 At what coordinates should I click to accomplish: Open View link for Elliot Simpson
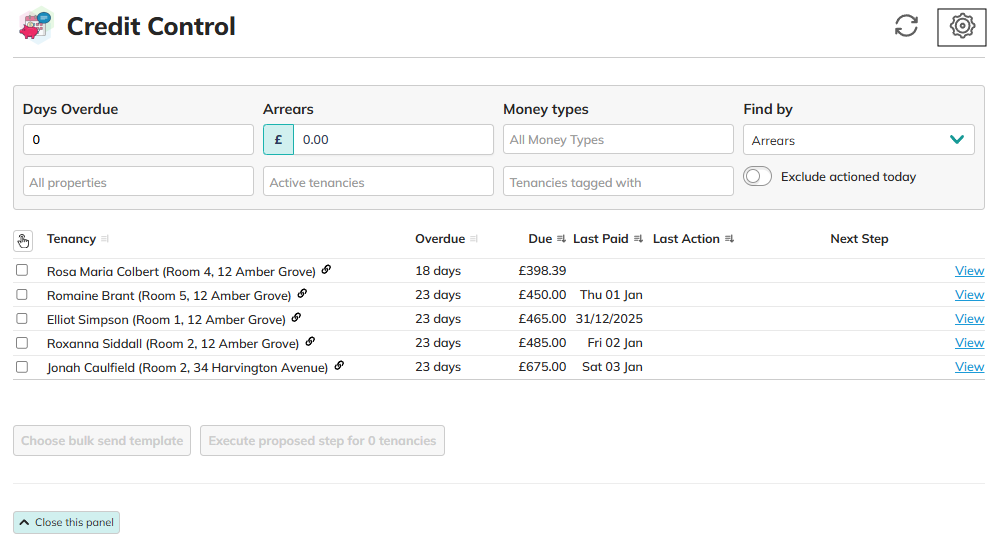point(969,319)
